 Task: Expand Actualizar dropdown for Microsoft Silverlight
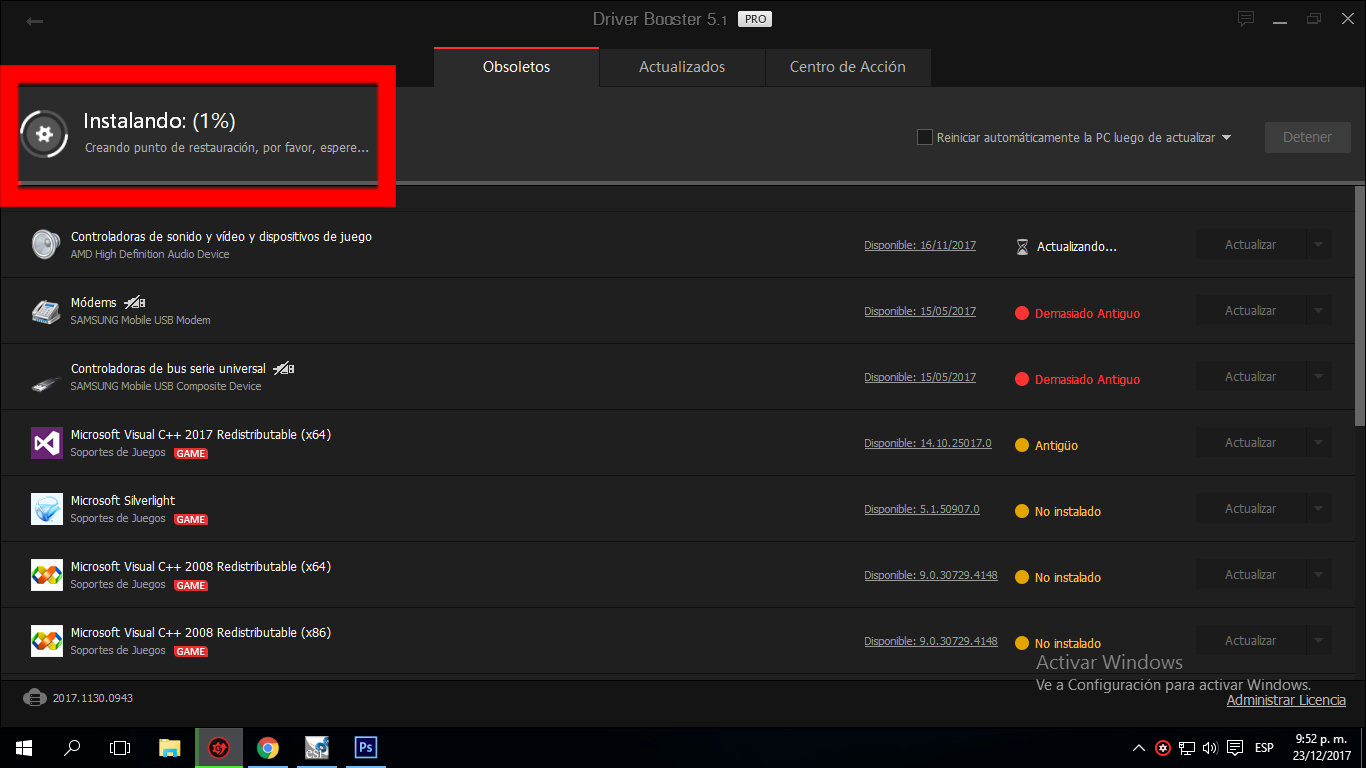[x=1318, y=509]
